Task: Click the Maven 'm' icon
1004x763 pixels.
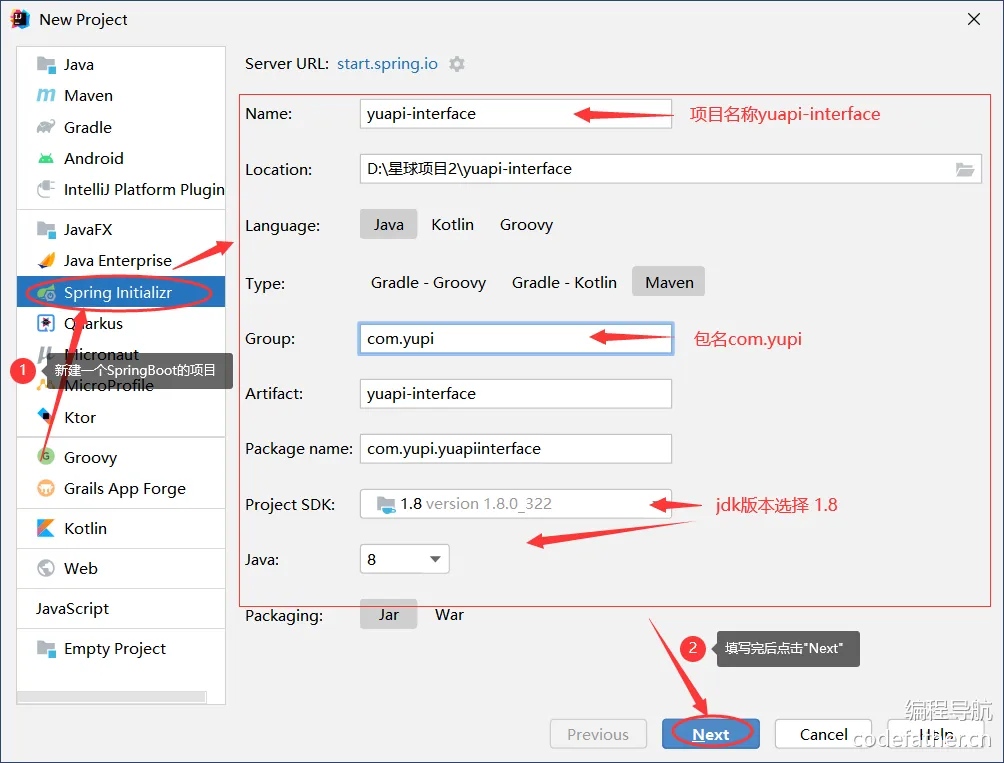Action: tap(46, 95)
